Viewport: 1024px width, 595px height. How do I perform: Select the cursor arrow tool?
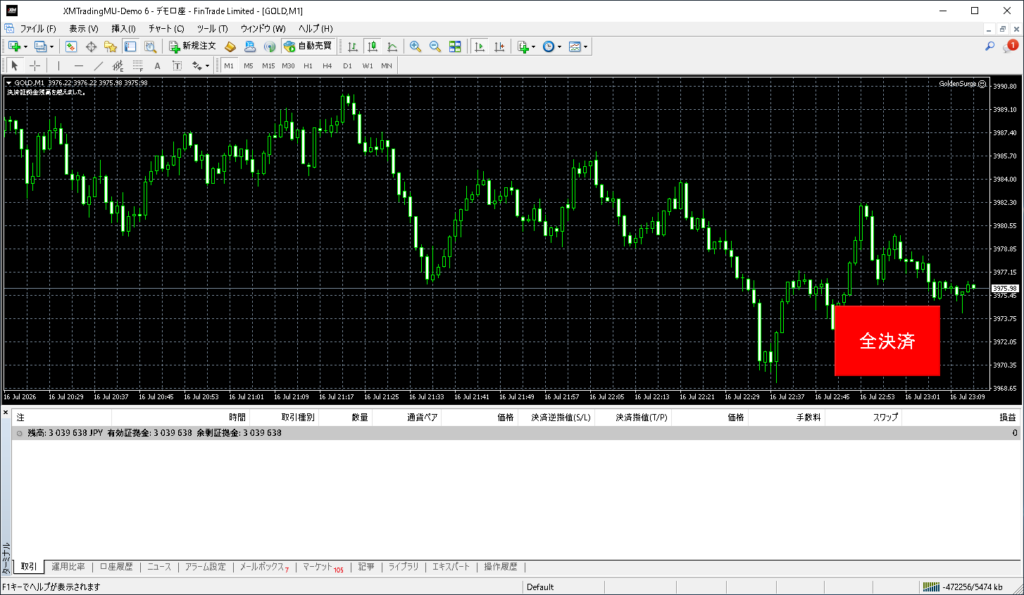(x=14, y=65)
